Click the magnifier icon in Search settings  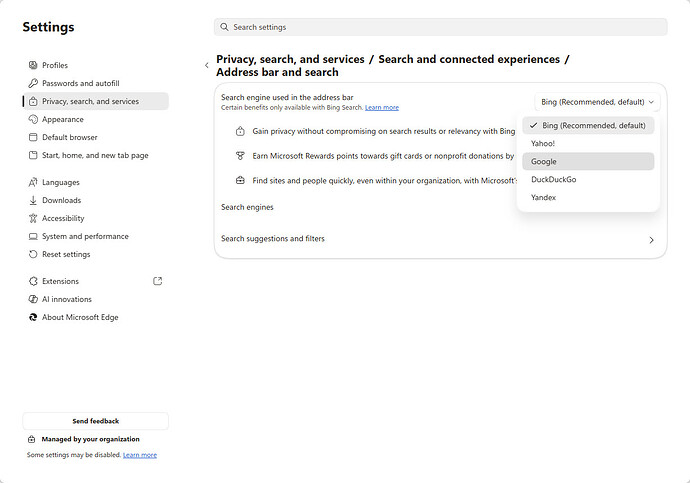224,27
